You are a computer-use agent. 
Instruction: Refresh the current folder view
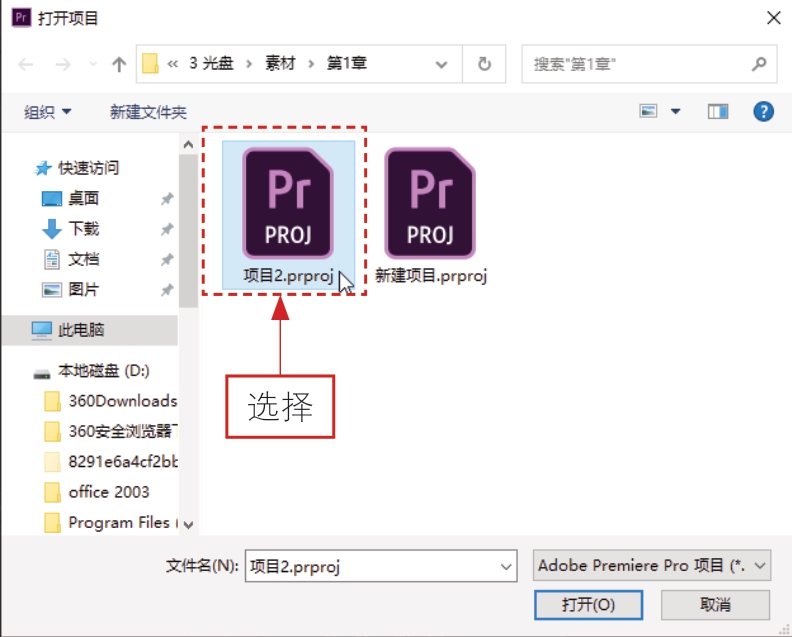[x=484, y=64]
